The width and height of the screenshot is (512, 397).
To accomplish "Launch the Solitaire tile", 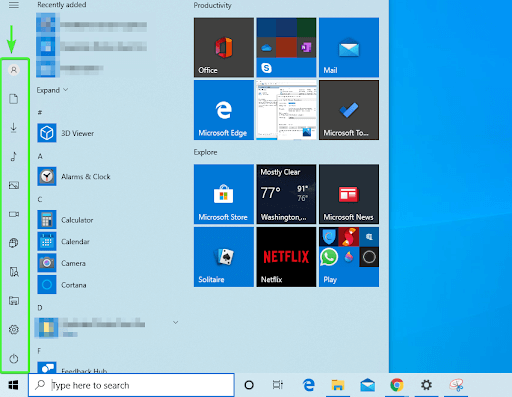I will pyautogui.click(x=224, y=257).
